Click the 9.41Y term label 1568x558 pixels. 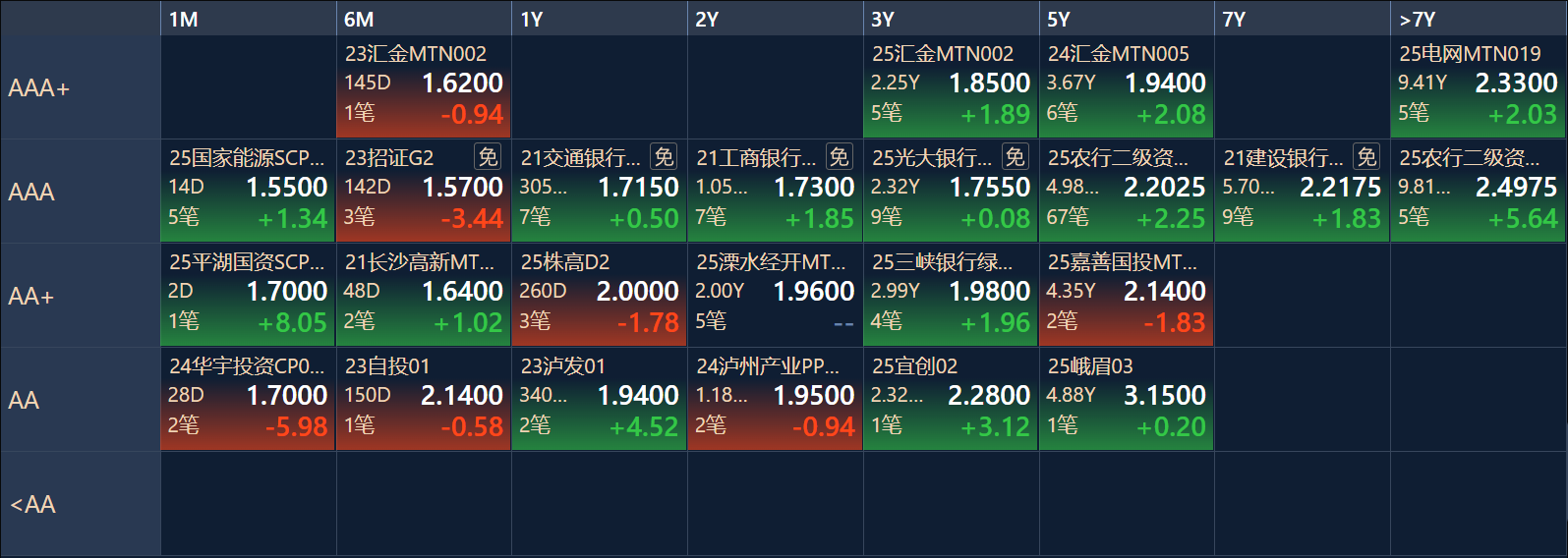1423,83
